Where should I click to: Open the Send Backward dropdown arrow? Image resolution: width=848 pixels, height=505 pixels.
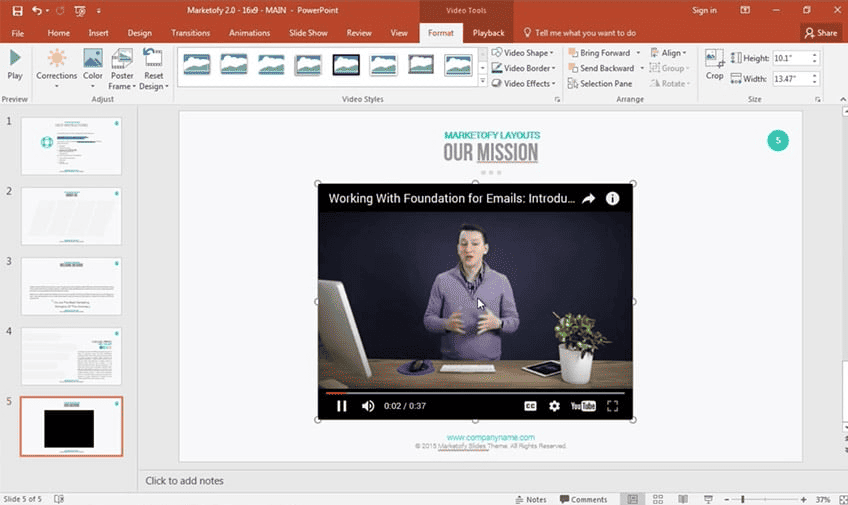click(x=642, y=68)
